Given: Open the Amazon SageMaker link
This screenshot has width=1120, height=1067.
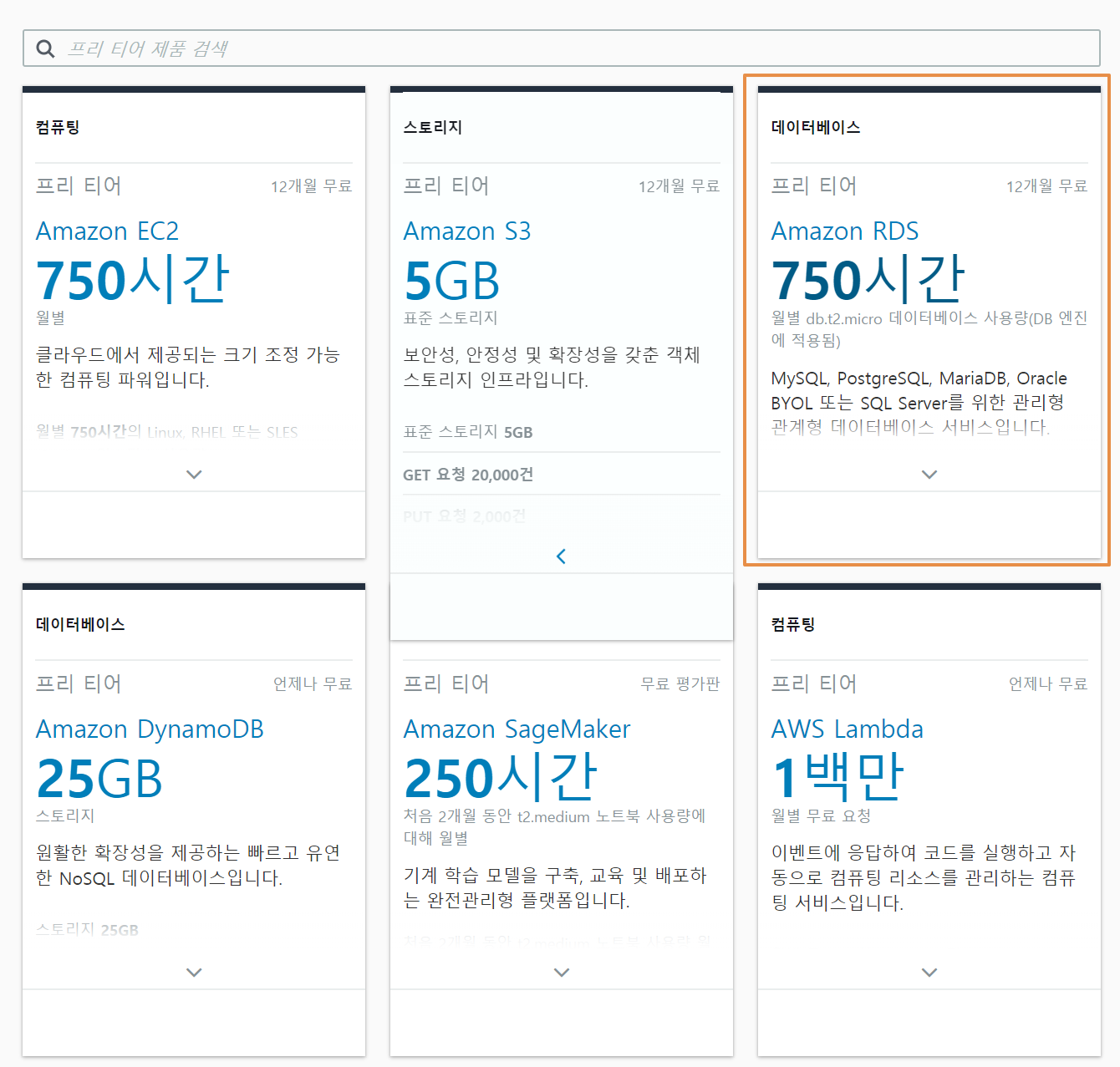Looking at the screenshot, I should point(517,729).
